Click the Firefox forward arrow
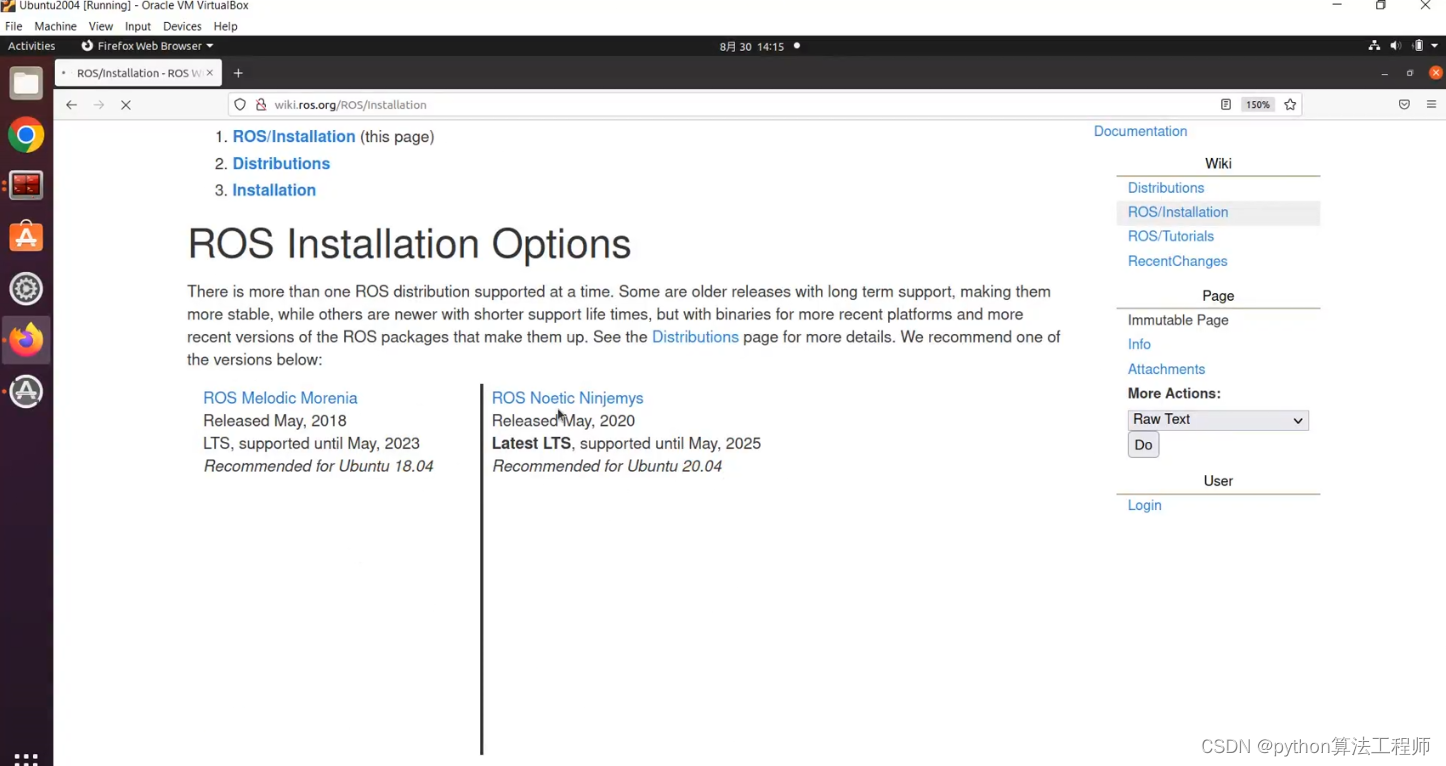Viewport: 1446px width, 766px height. point(98,105)
